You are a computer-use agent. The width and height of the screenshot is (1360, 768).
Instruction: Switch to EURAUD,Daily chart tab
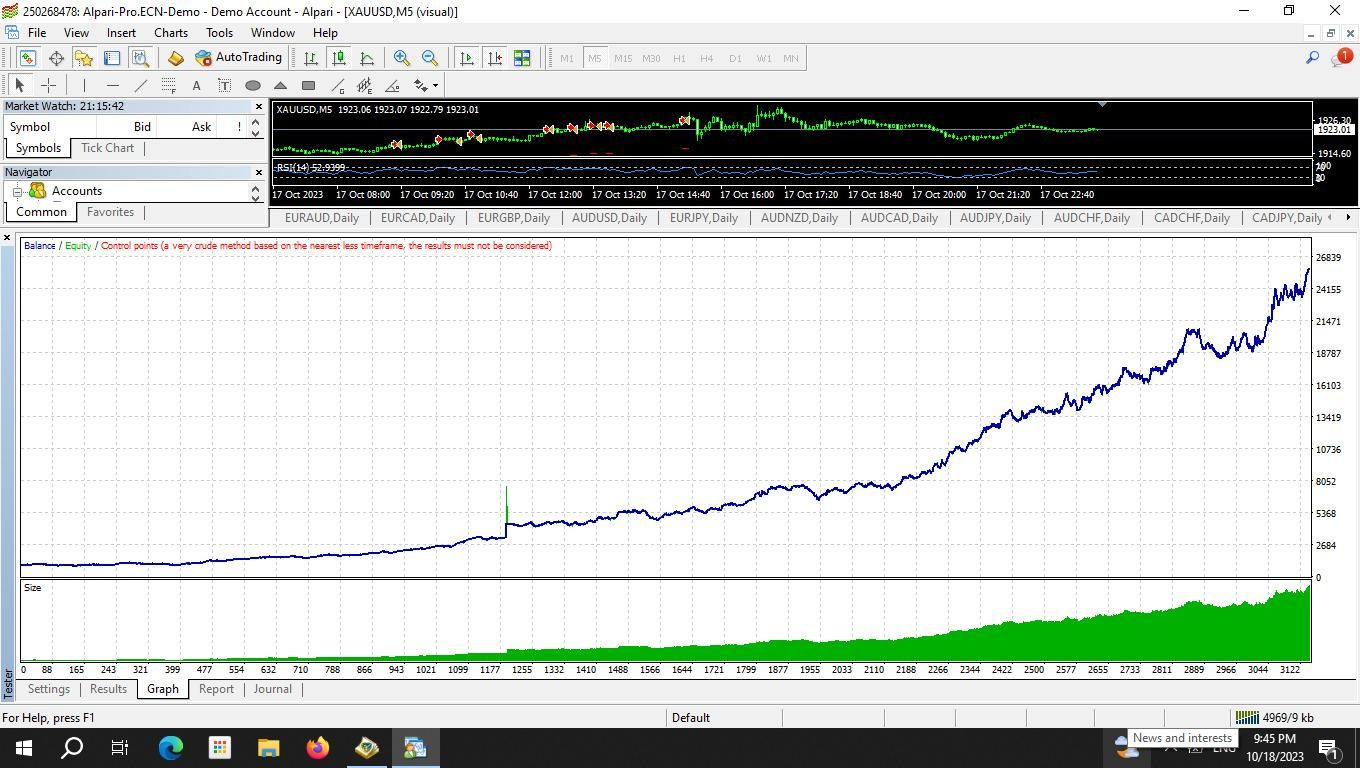click(322, 218)
